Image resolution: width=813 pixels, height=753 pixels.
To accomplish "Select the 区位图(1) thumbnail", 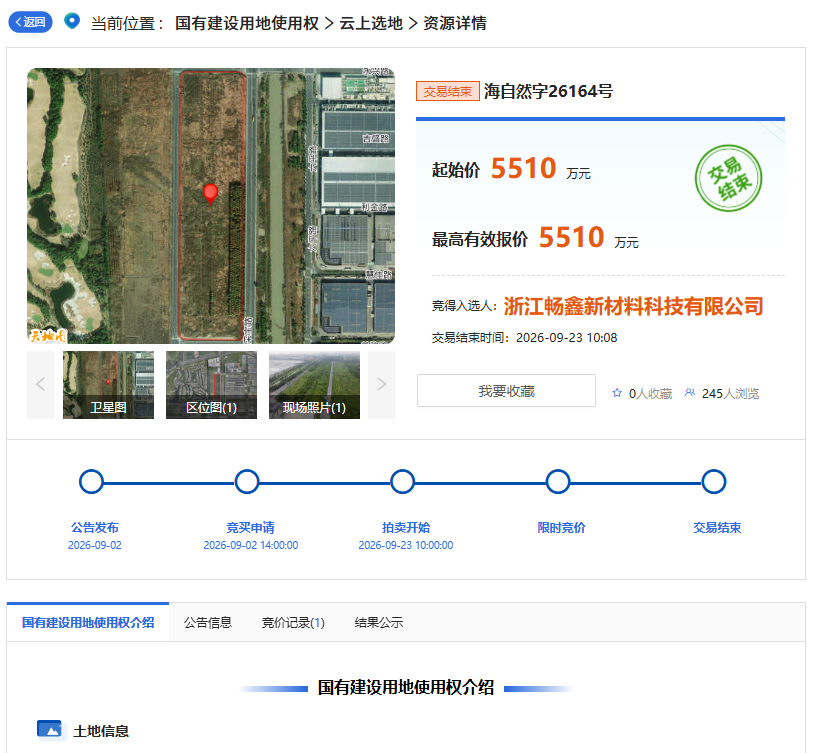I will coord(211,385).
